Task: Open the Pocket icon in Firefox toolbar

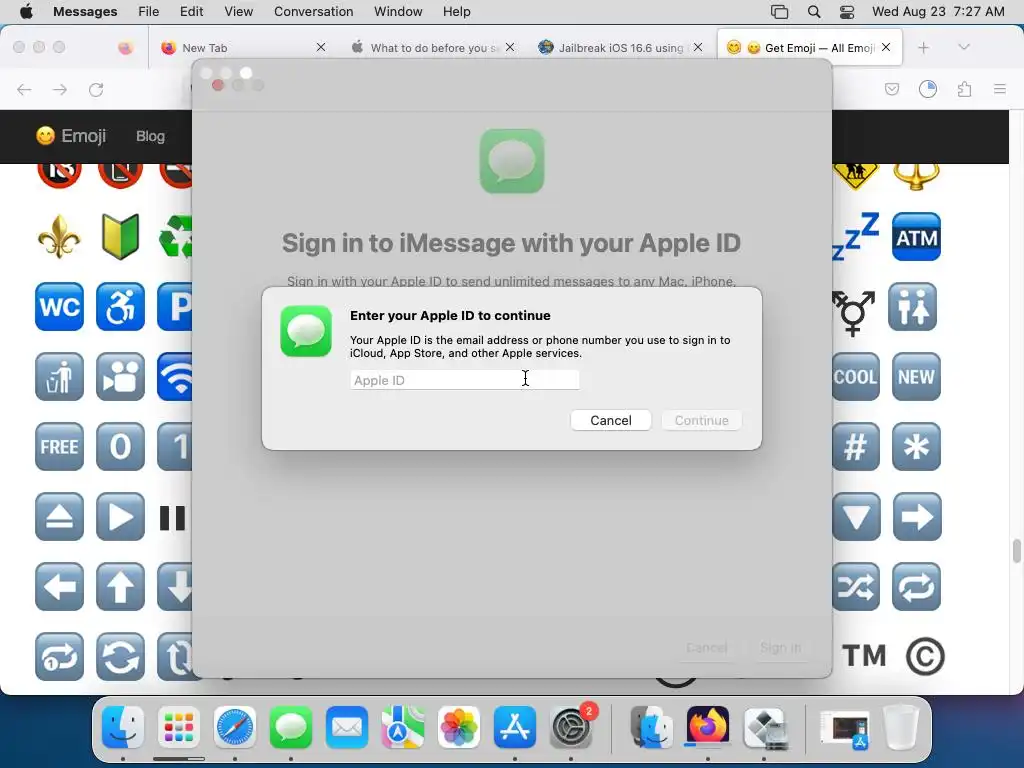Action: [x=892, y=89]
